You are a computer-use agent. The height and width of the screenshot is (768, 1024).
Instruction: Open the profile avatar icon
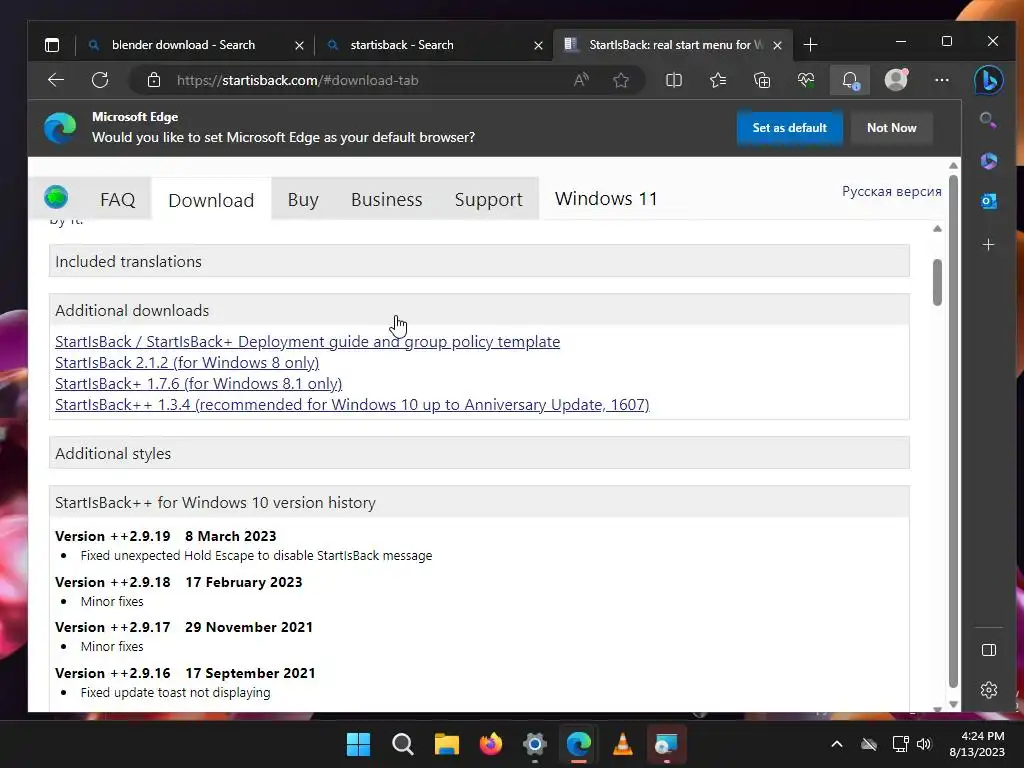(896, 80)
